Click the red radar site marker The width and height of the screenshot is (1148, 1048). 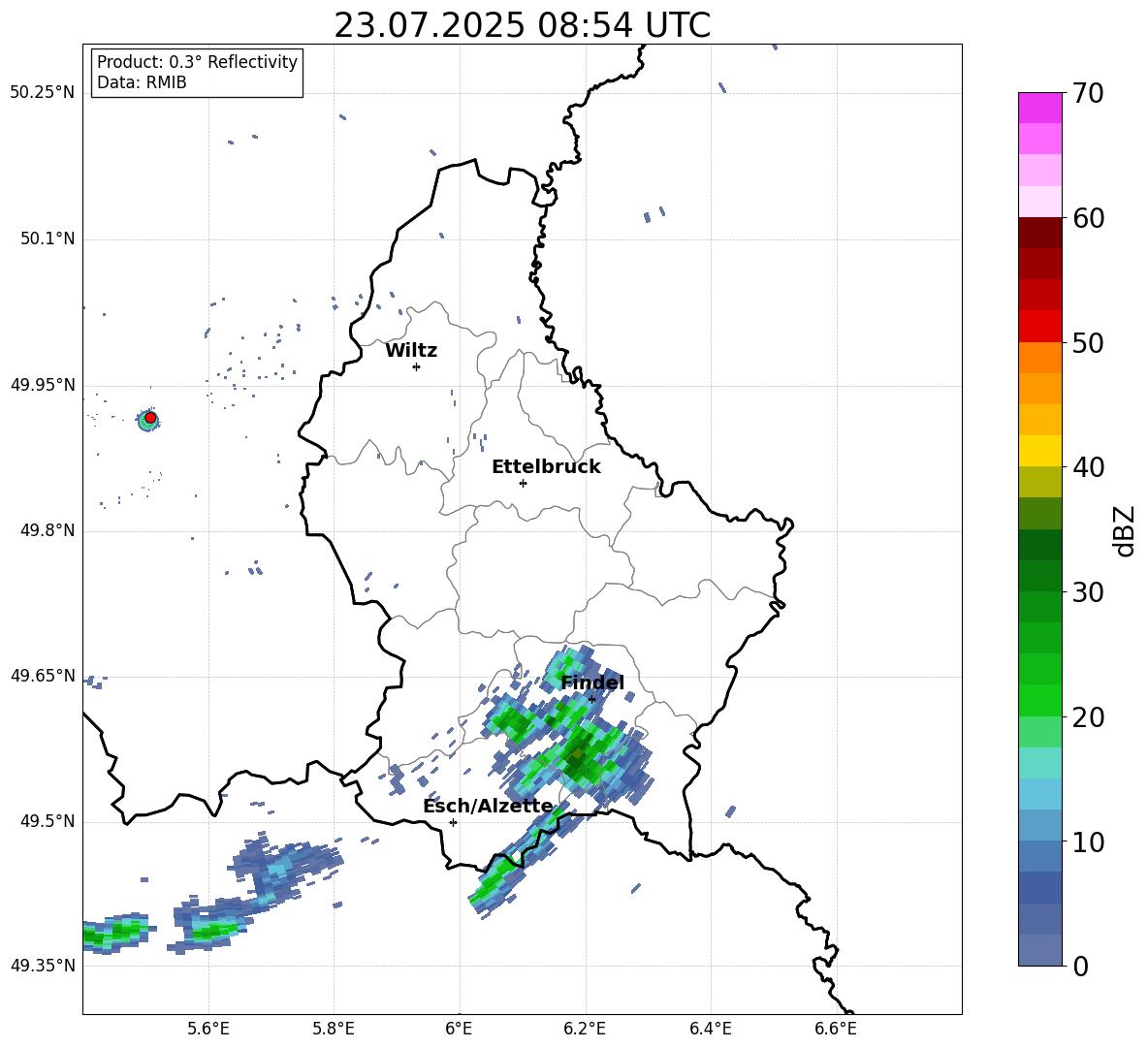(150, 418)
